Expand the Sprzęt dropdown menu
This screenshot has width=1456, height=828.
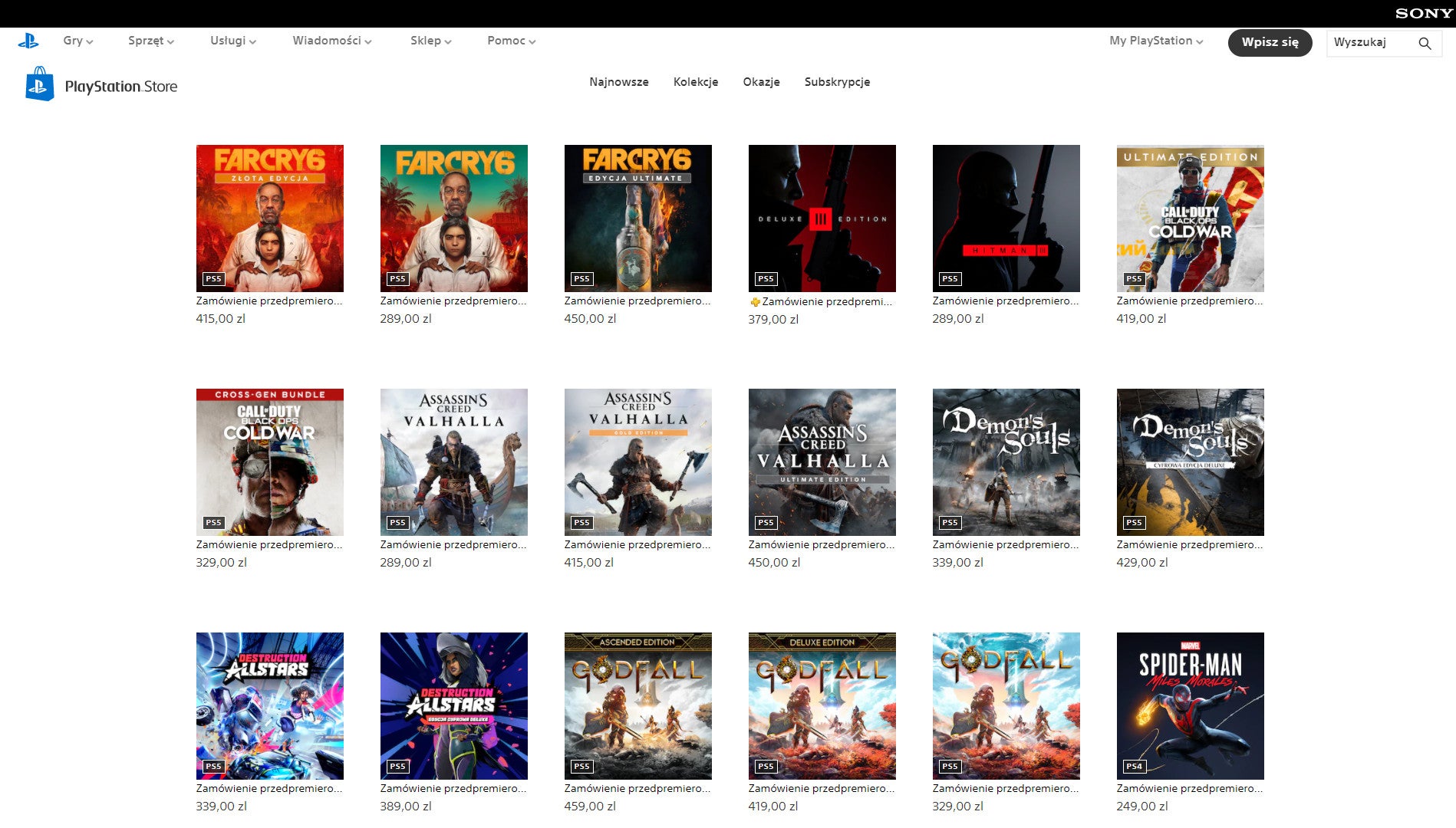(x=151, y=41)
